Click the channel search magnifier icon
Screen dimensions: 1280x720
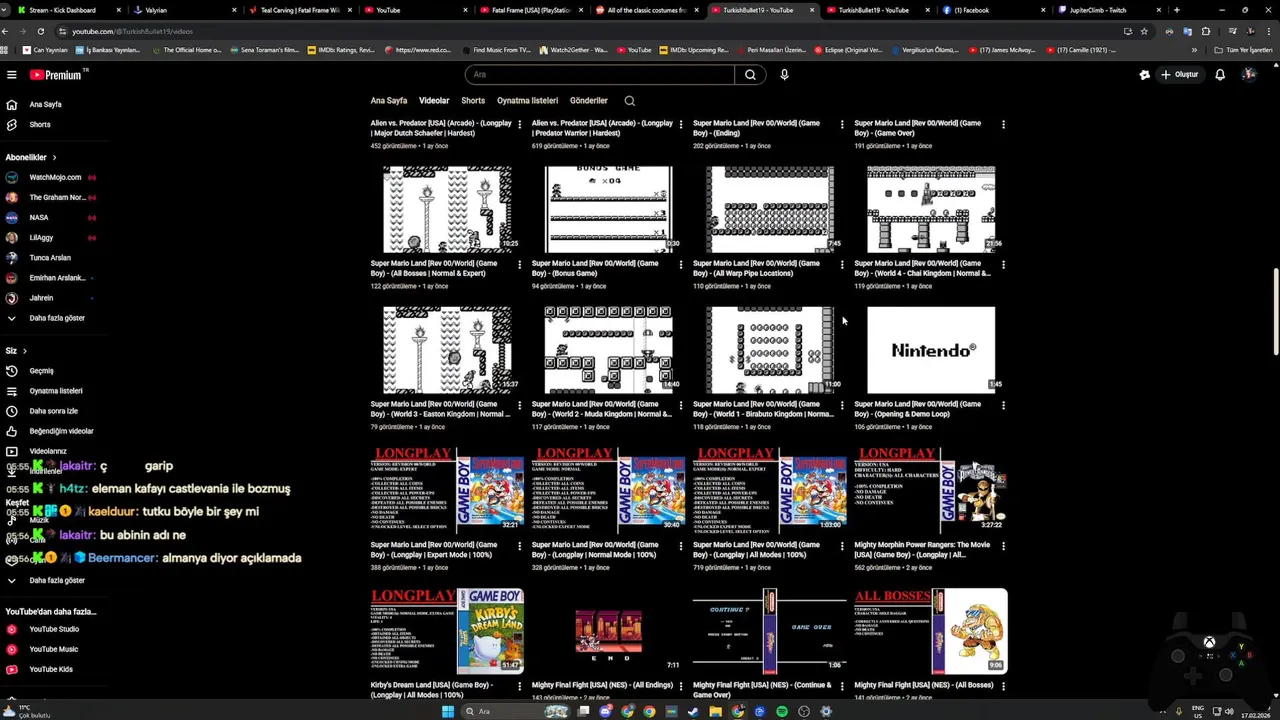point(630,100)
